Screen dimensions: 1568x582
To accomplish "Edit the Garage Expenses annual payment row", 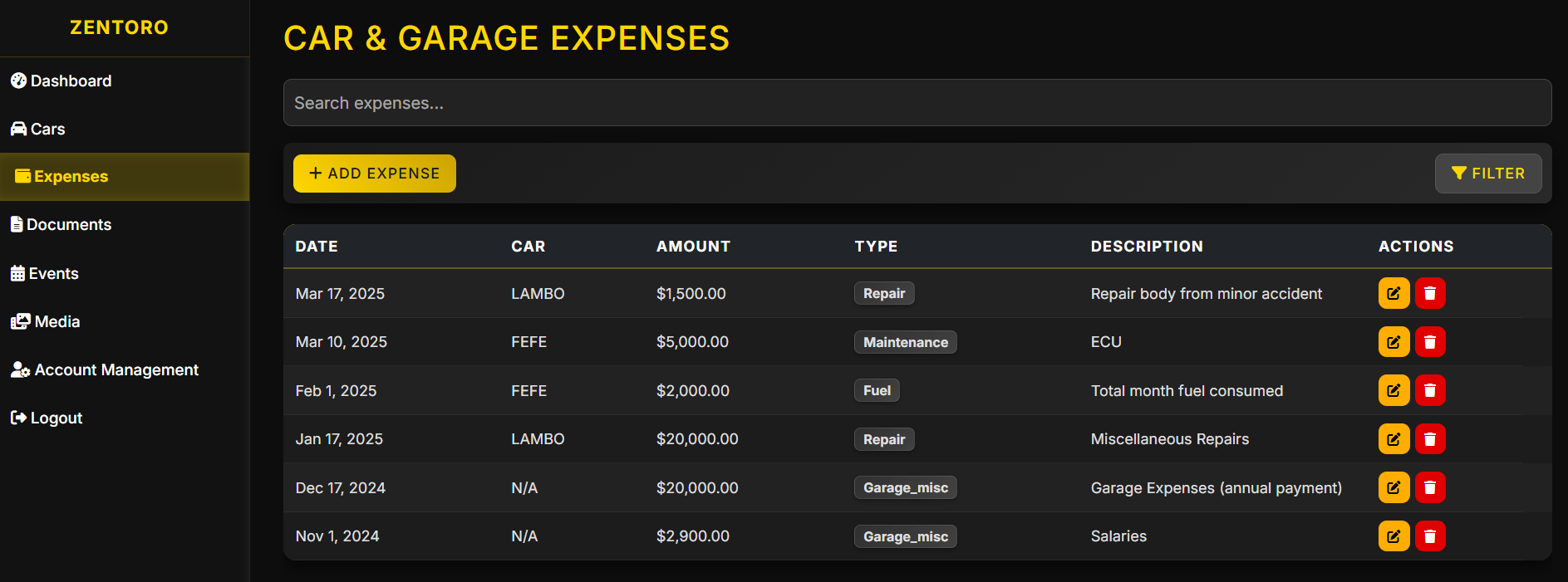I will point(1394,487).
